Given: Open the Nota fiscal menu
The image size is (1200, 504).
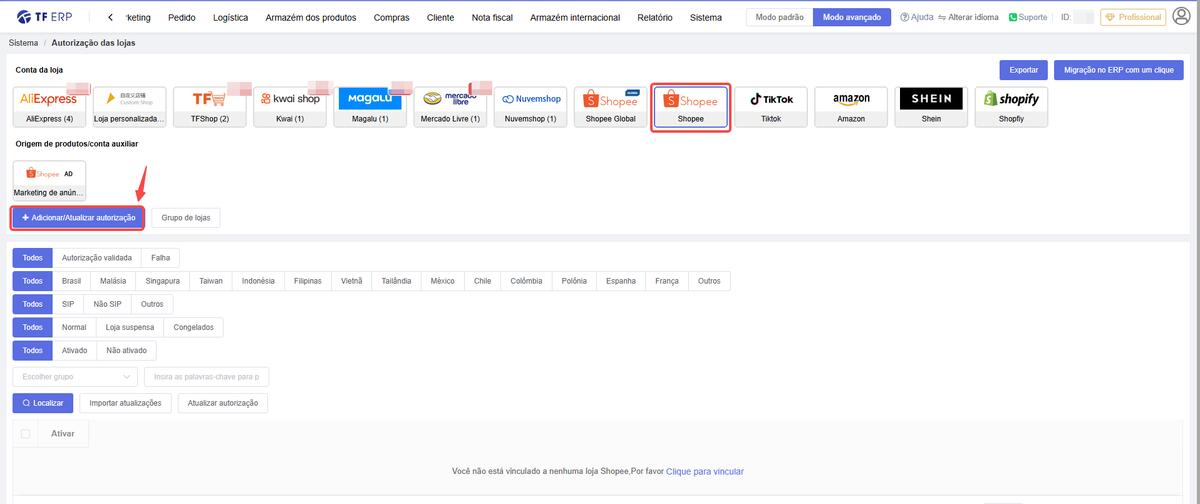Looking at the screenshot, I should click(492, 17).
